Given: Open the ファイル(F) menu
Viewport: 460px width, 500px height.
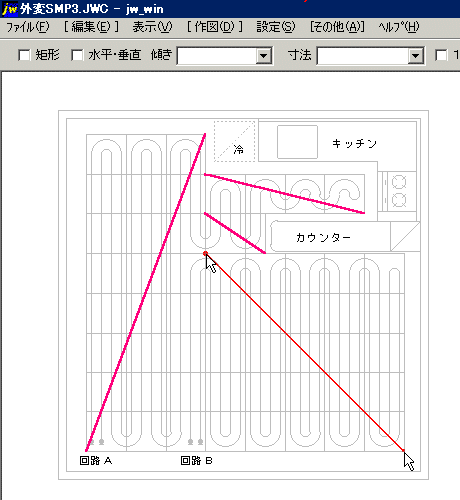Looking at the screenshot, I should point(28,27).
